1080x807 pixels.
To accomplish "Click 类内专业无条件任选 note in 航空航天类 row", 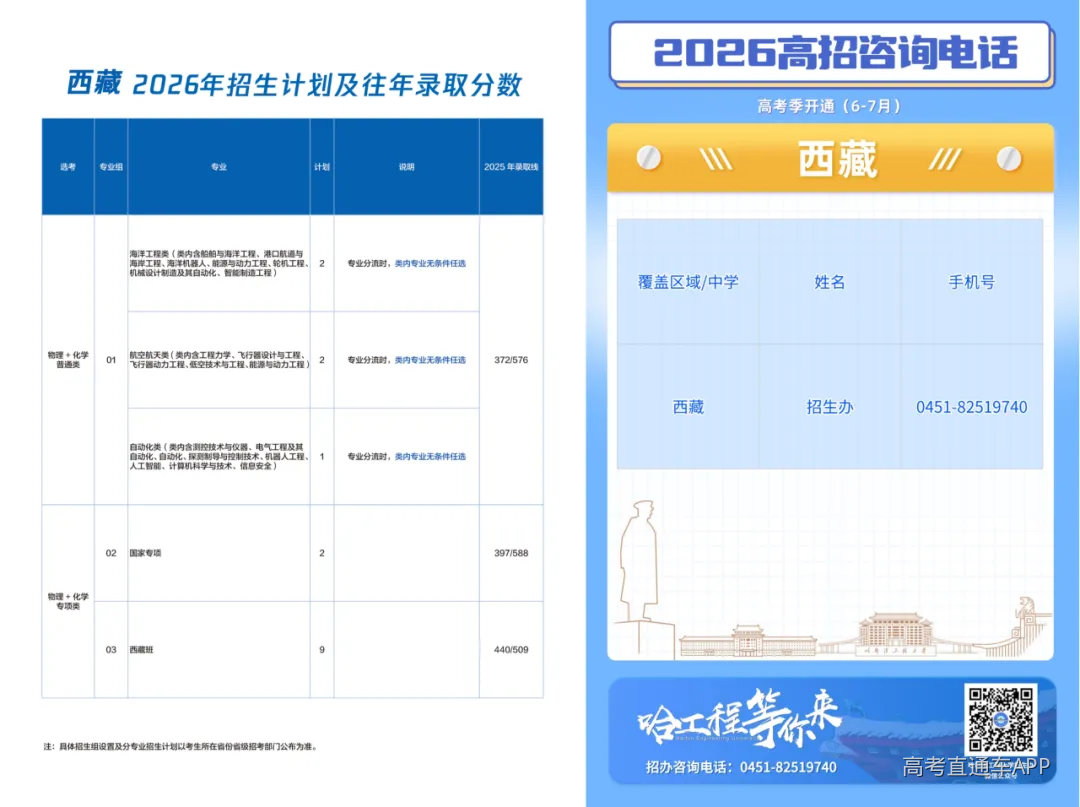I will 430,359.
